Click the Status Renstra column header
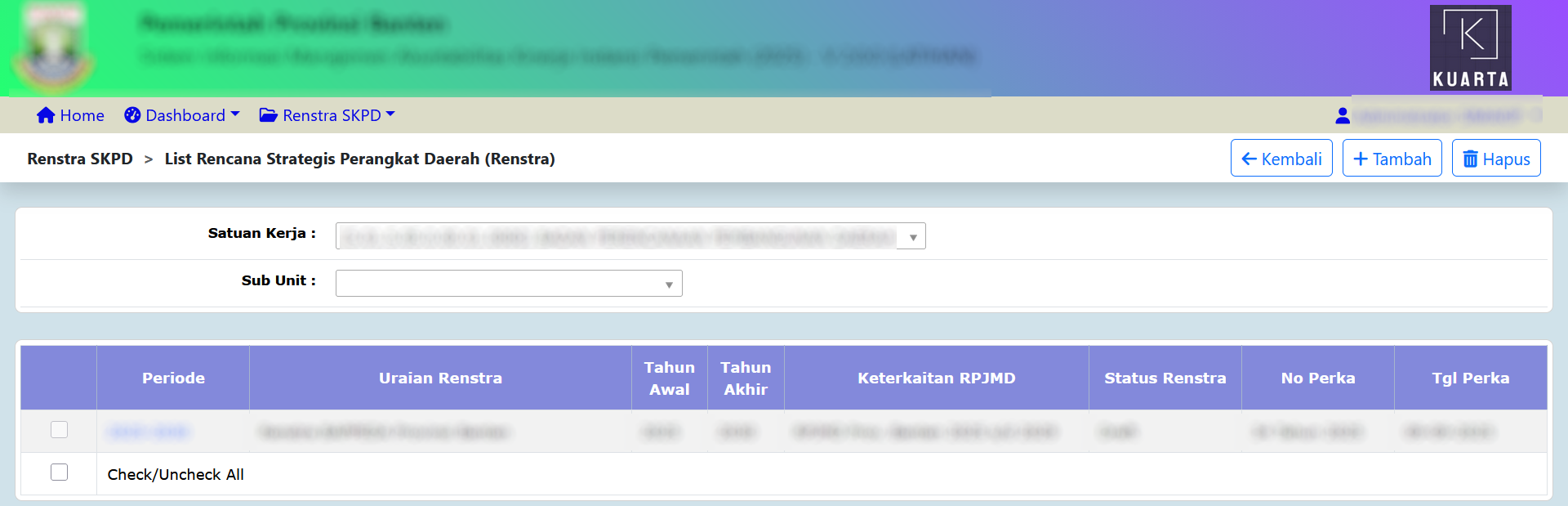 1165,378
